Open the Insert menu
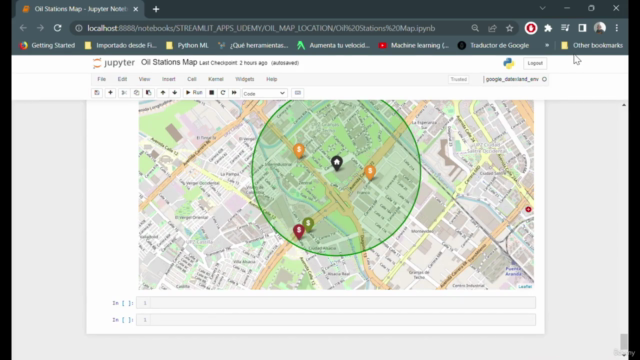The image size is (640, 360). point(169,79)
